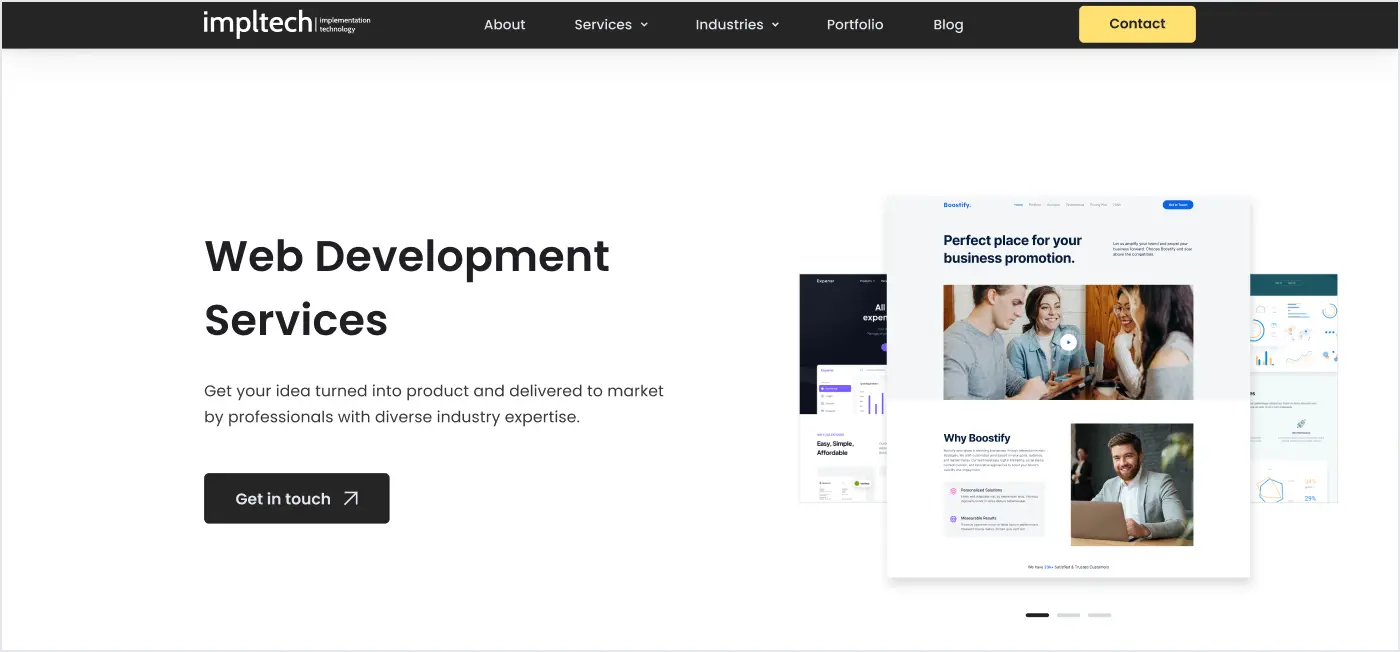Go to the Portfolio page
Screen dimensions: 1400x652
pos(854,25)
